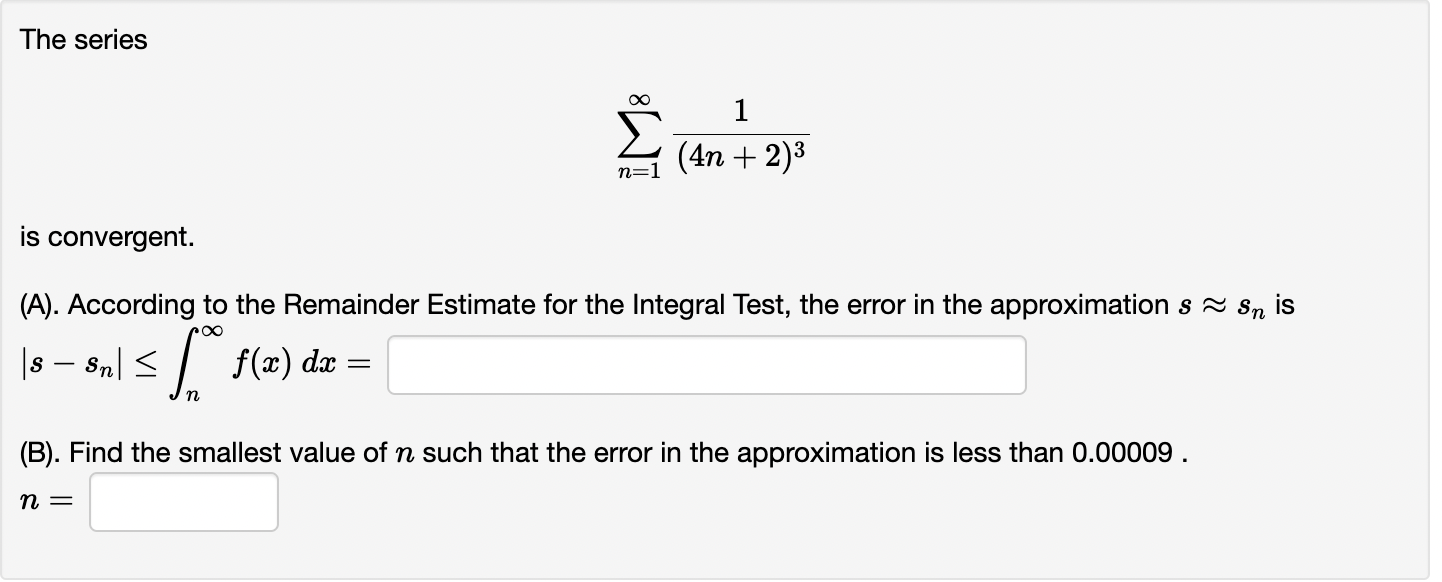Click the integral answer input field
This screenshot has height=582, width=1442.
(707, 365)
